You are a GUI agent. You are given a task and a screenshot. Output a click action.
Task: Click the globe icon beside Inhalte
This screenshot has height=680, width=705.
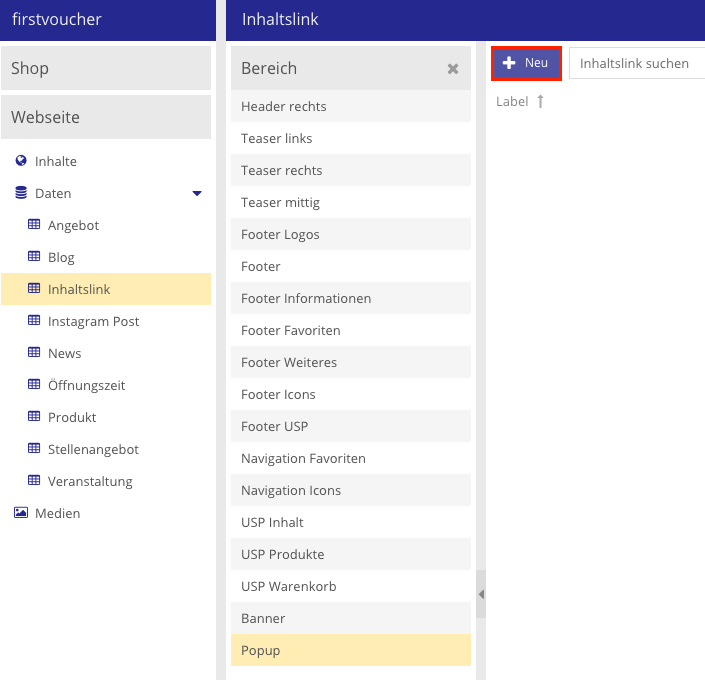coord(21,161)
